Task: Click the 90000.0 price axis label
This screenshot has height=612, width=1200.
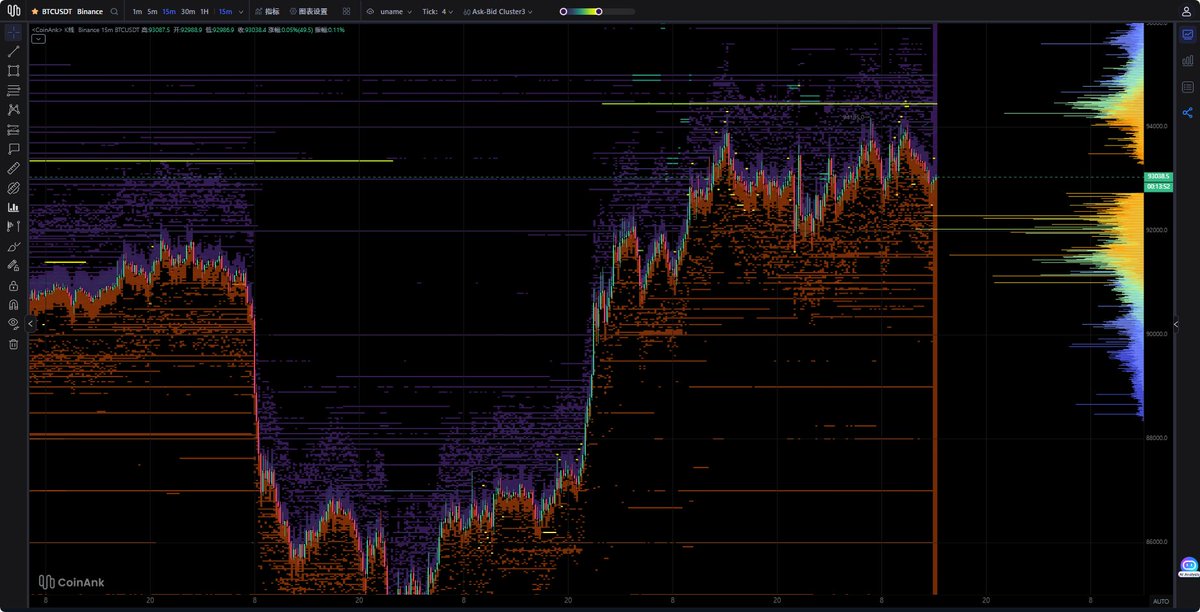Action: tap(1158, 334)
